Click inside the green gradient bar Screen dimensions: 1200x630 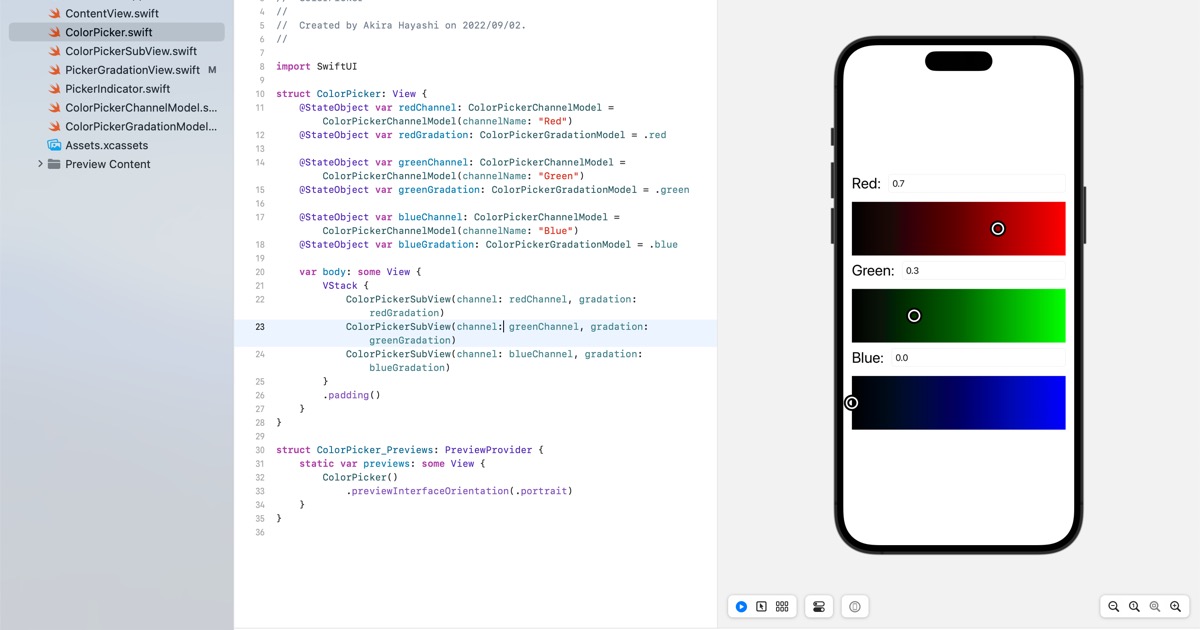[x=959, y=316]
